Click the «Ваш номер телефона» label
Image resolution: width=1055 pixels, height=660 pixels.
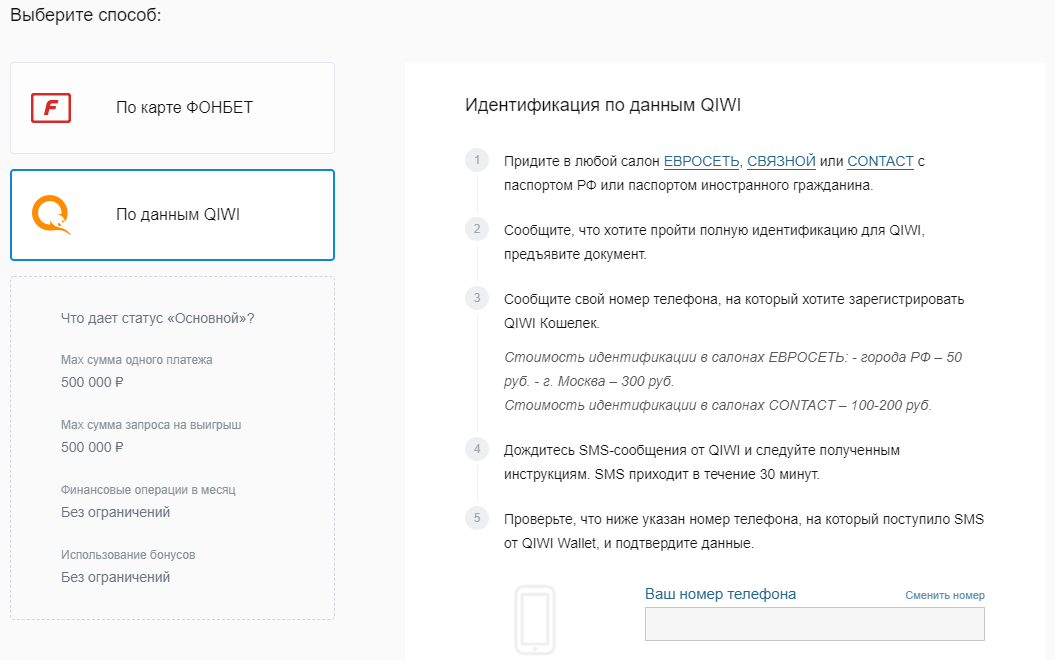pos(720,594)
